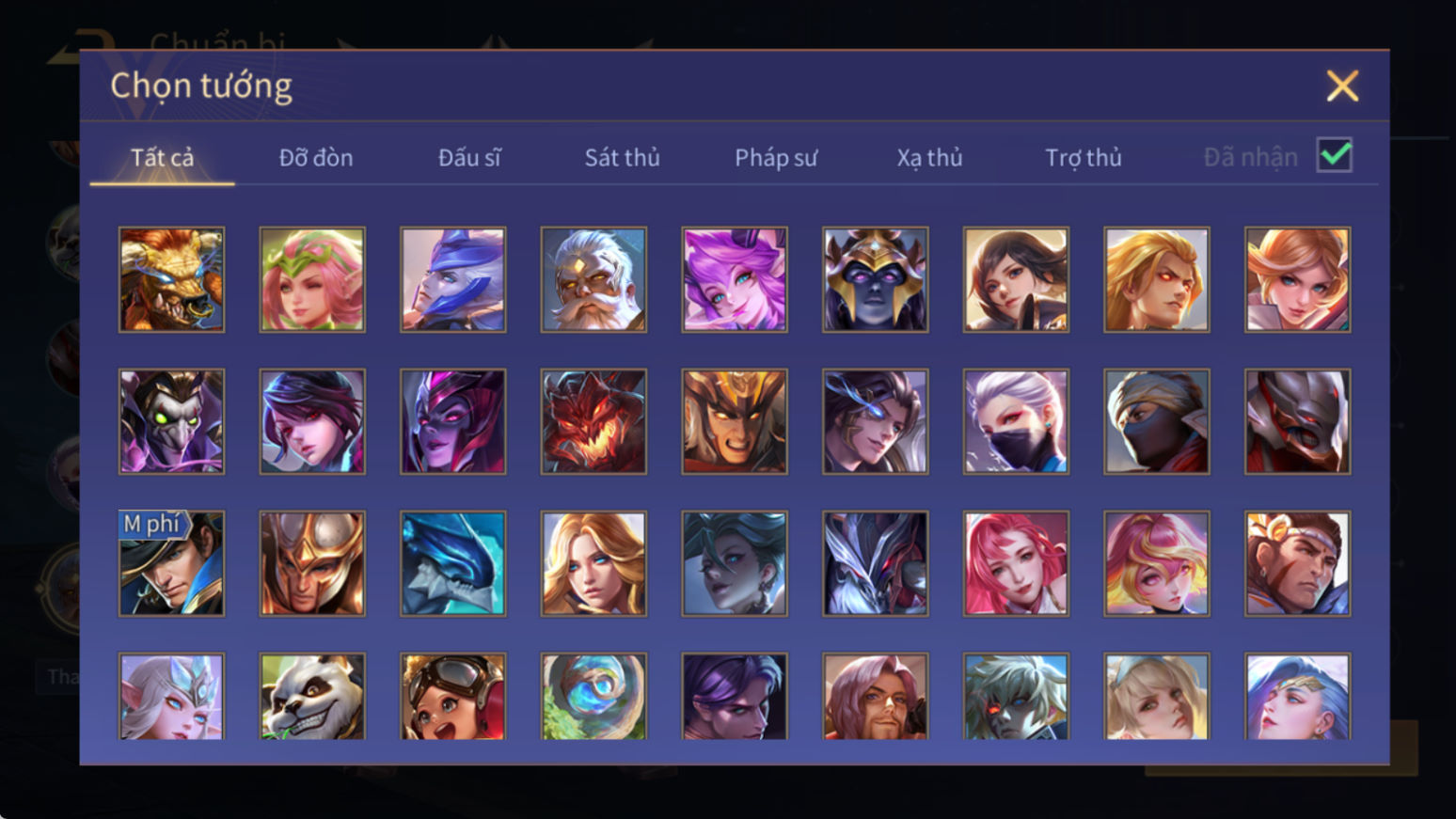Open the 'Sát thủ' hero category tab
The height and width of the screenshot is (819, 1456).
click(622, 157)
